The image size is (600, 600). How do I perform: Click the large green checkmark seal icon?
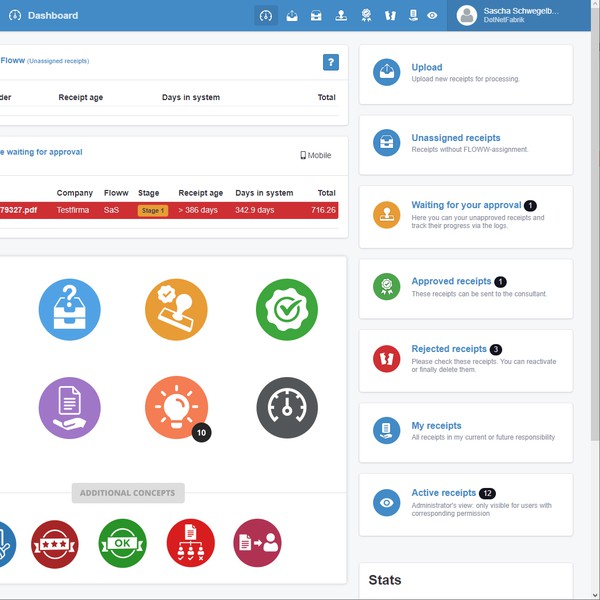click(287, 310)
